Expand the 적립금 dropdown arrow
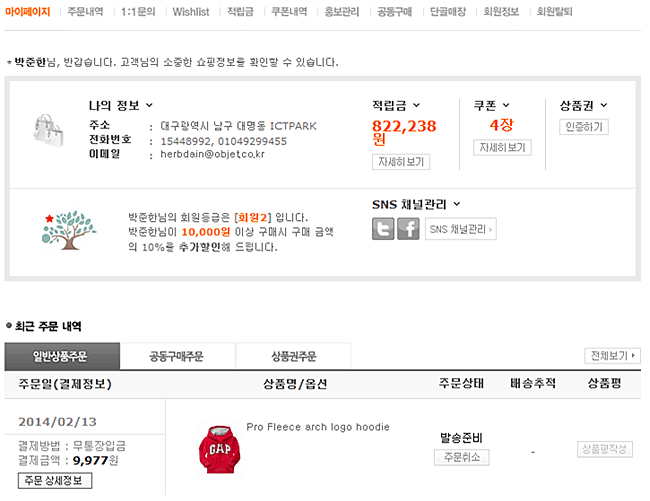 [x=416, y=105]
